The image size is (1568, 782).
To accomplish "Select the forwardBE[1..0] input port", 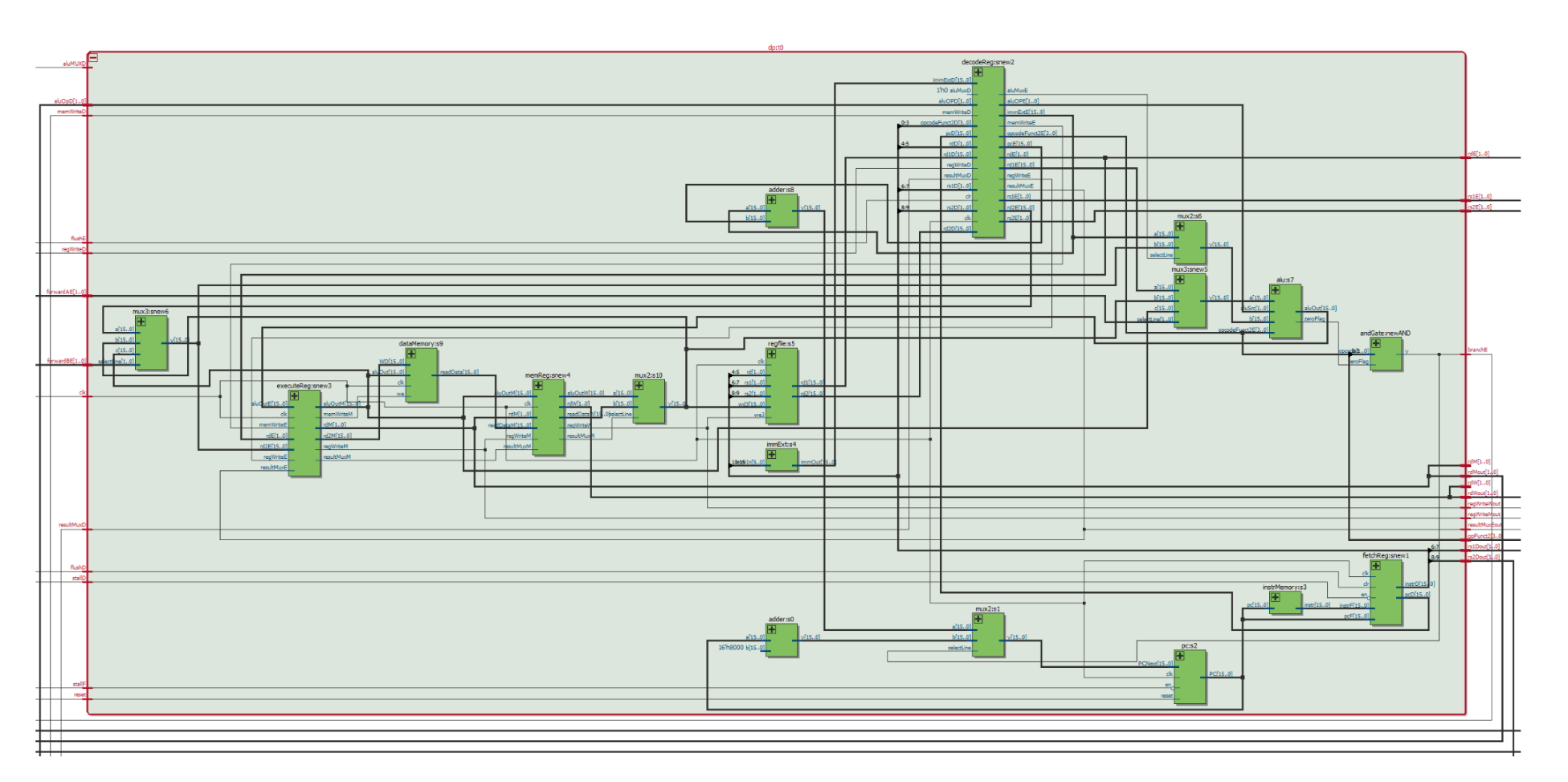I will [x=67, y=361].
